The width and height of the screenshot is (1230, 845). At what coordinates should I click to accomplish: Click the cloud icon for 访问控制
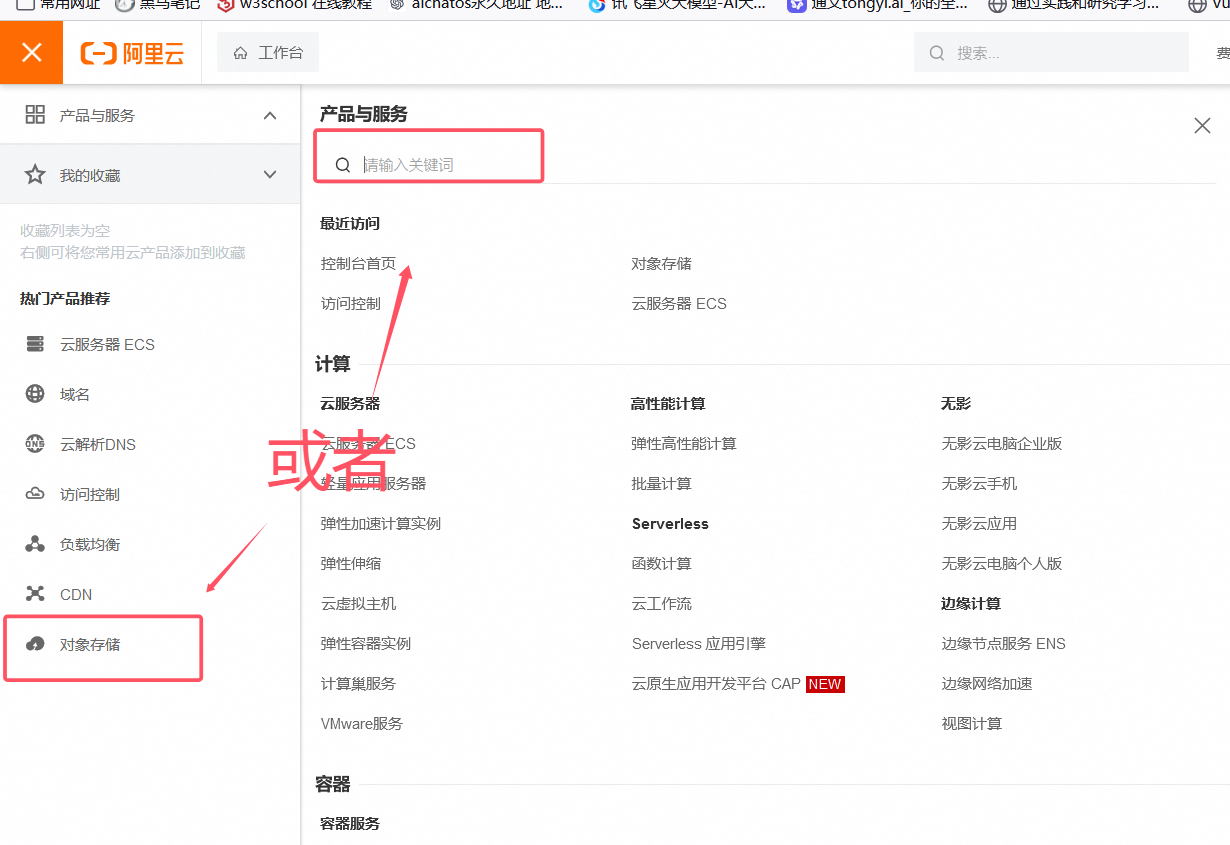(35, 494)
